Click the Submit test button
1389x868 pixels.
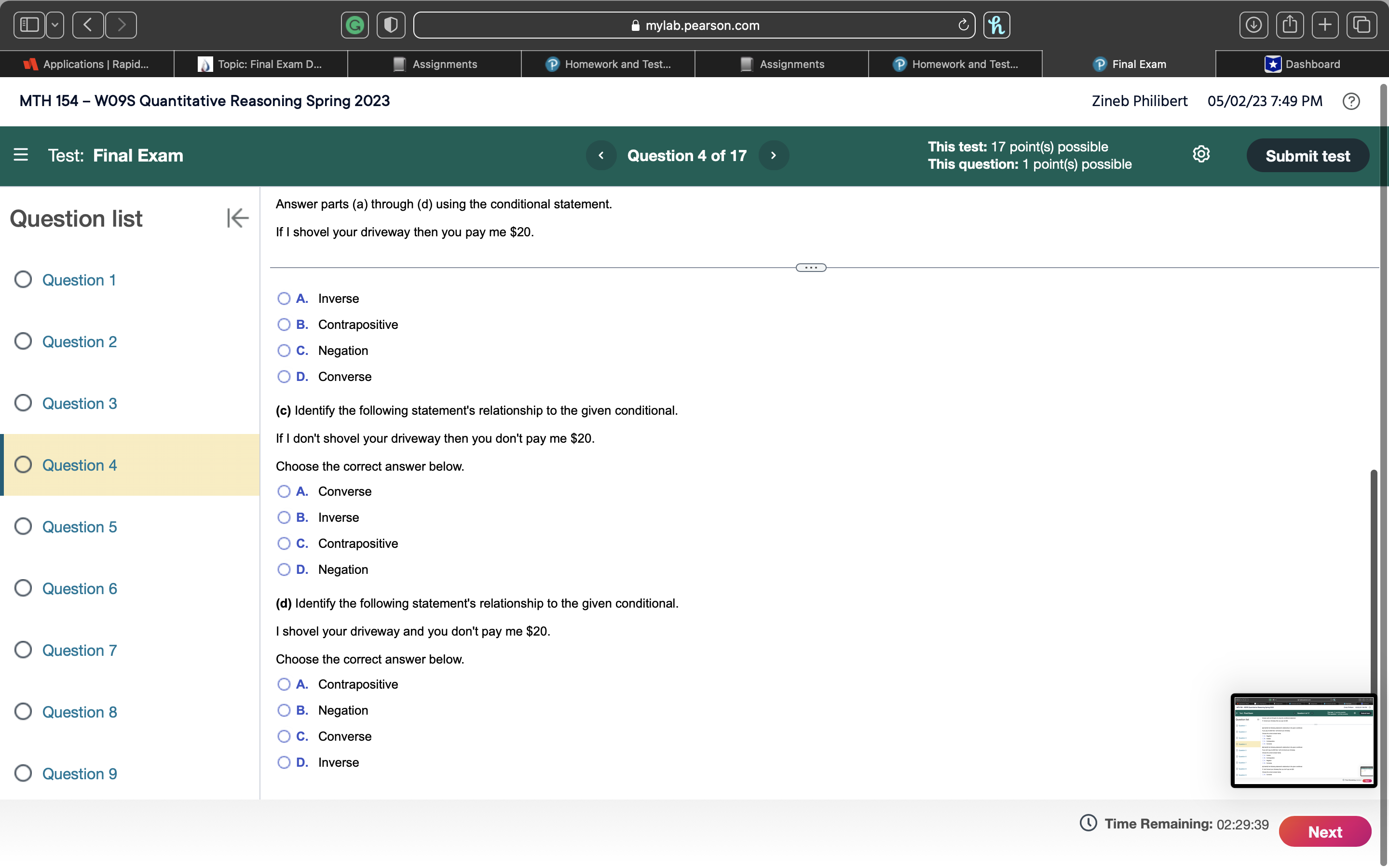[x=1307, y=155]
